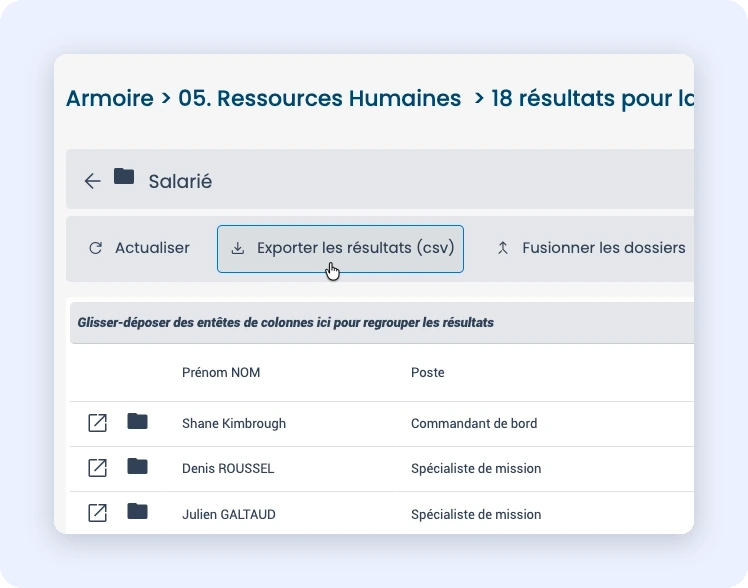Select the name Shane Kimbrough
Image resolution: width=748 pixels, height=588 pixels.
[234, 423]
